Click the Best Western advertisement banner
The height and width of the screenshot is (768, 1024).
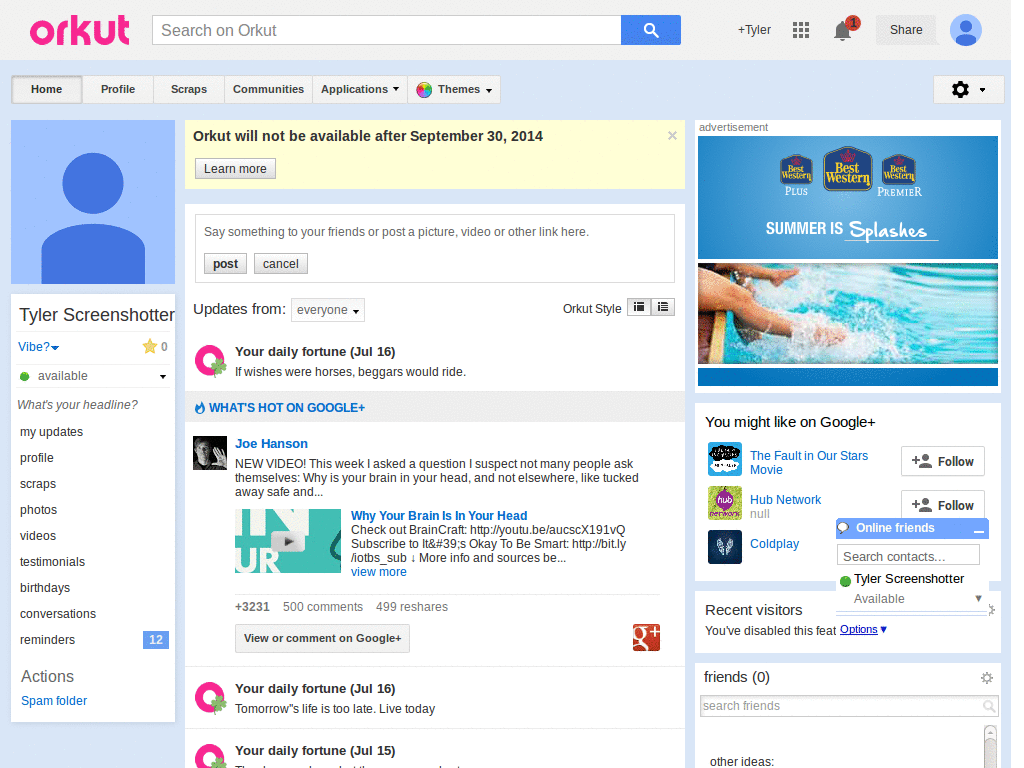coord(848,261)
